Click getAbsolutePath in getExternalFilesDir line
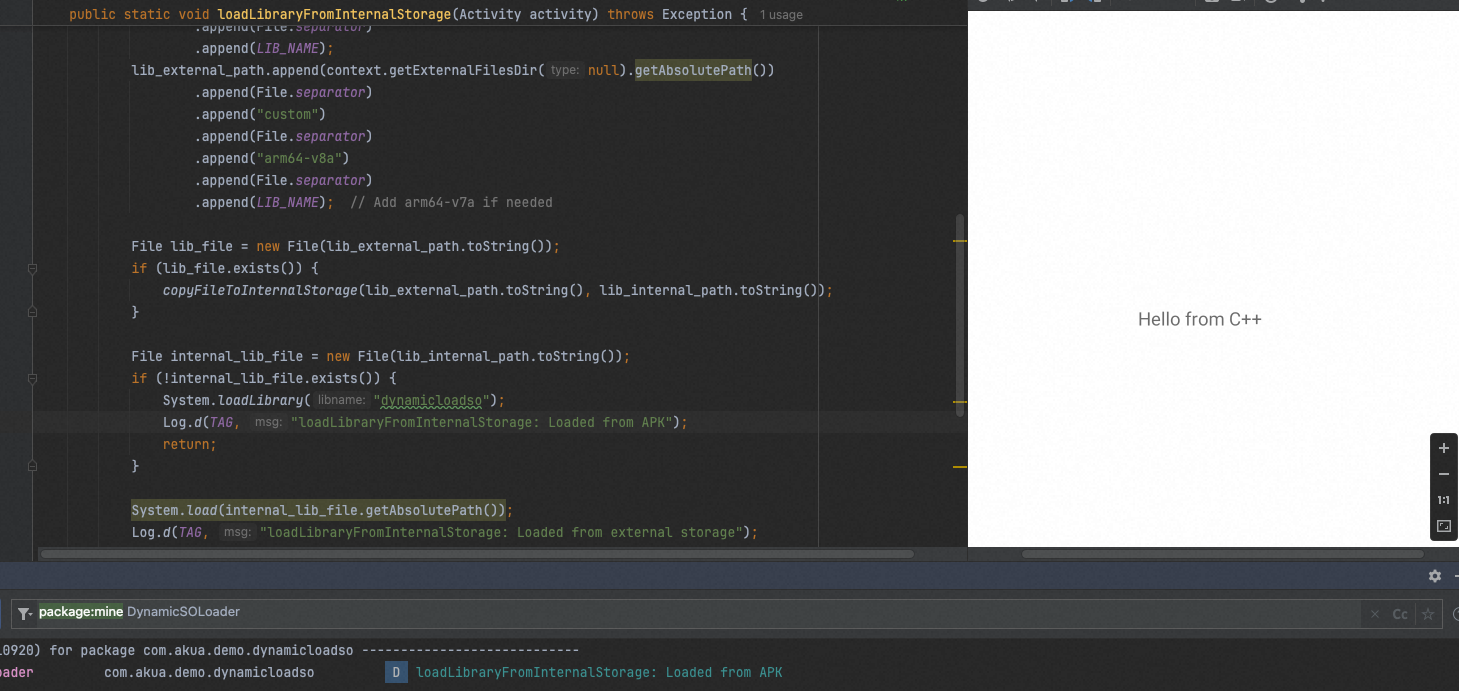 (x=693, y=70)
